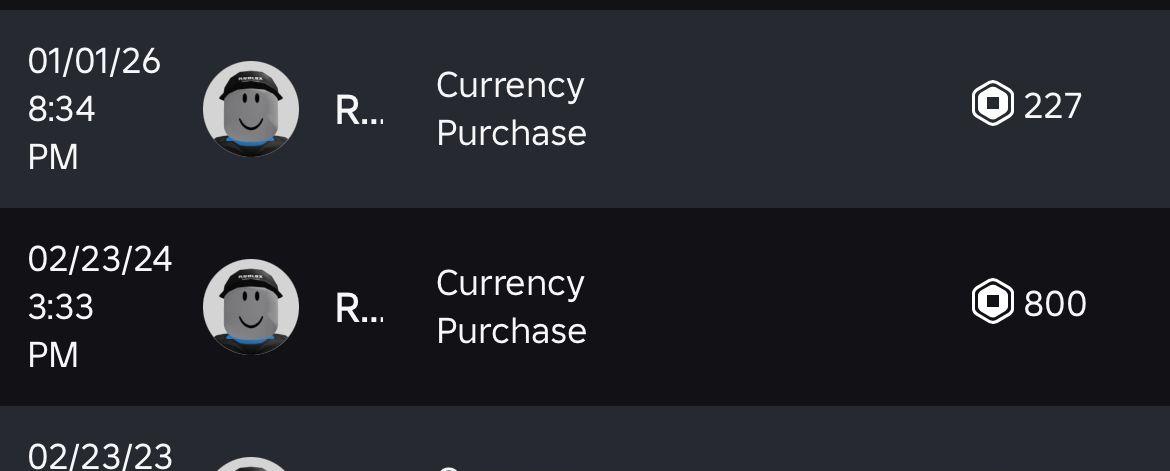1170x471 pixels.
Task: Select Currency Purchase label in the 01/01/26 row
Action: tap(511, 109)
